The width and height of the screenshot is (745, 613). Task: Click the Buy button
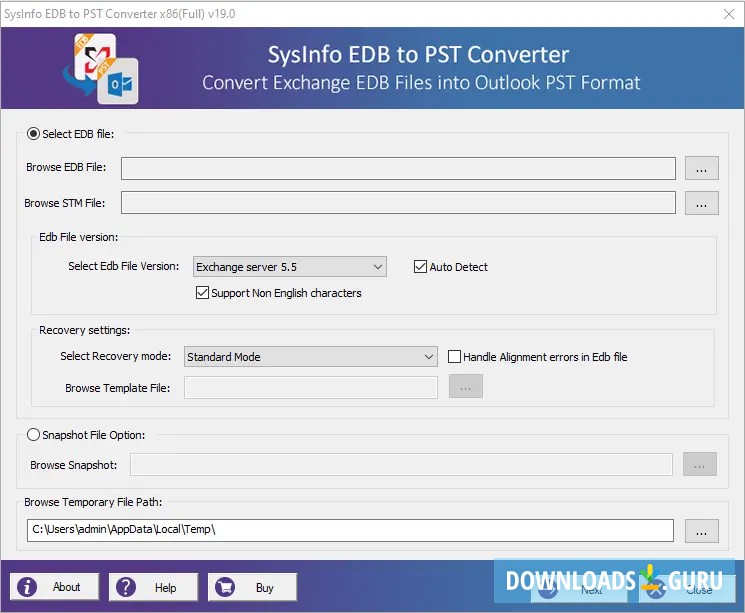pos(252,587)
